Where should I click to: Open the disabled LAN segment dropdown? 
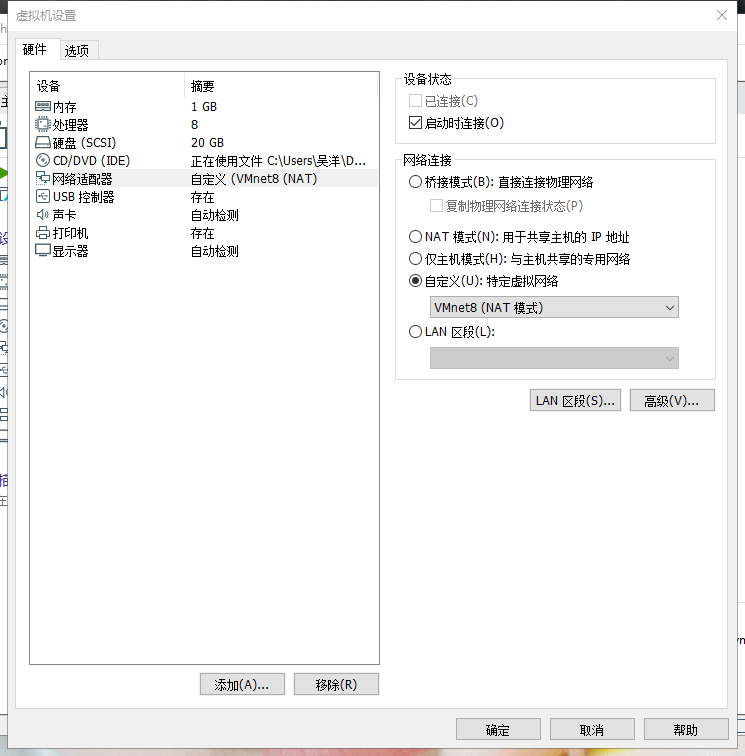tap(554, 358)
